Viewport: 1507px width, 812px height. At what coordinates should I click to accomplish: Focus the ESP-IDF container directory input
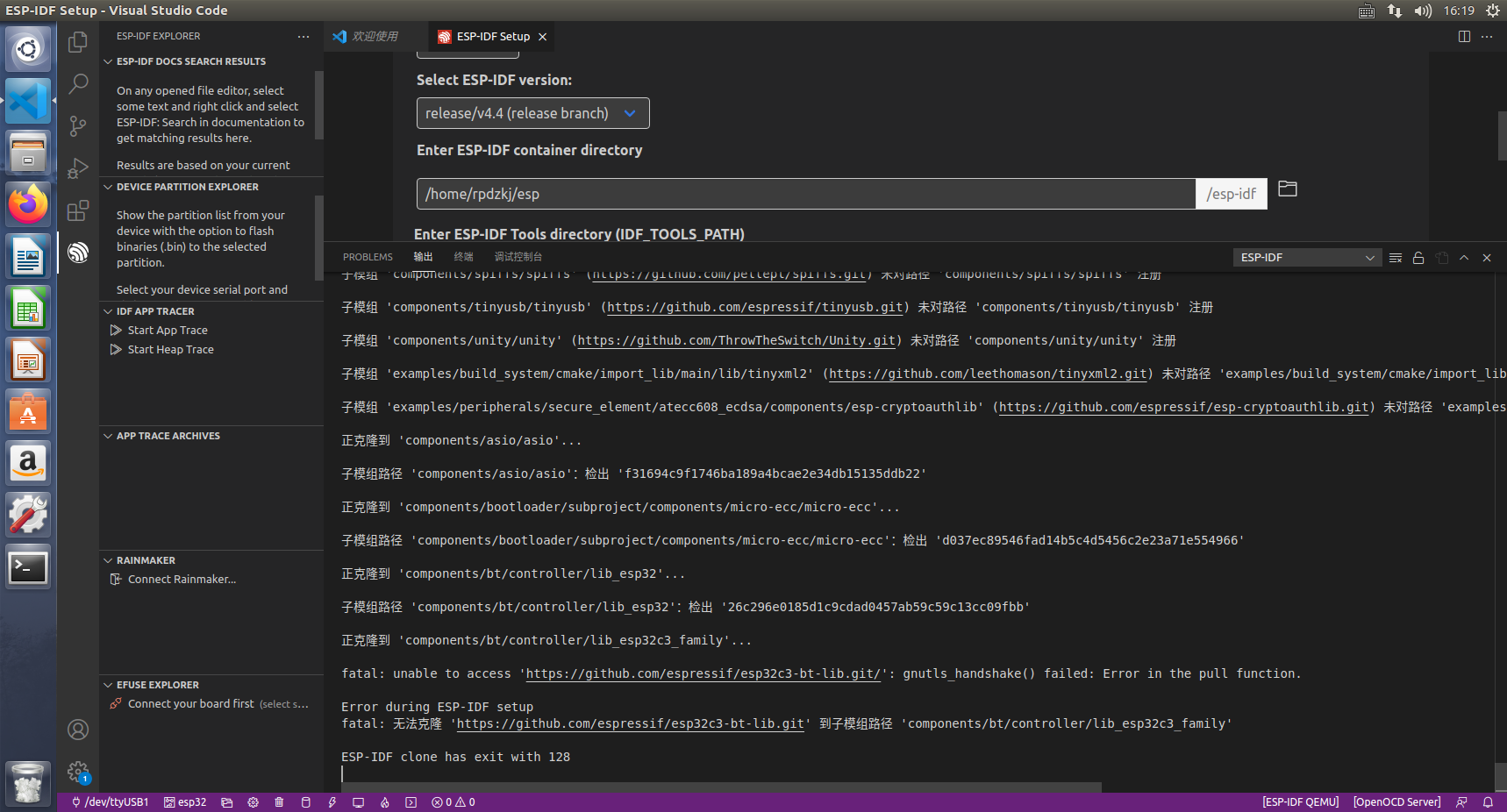tap(805, 194)
